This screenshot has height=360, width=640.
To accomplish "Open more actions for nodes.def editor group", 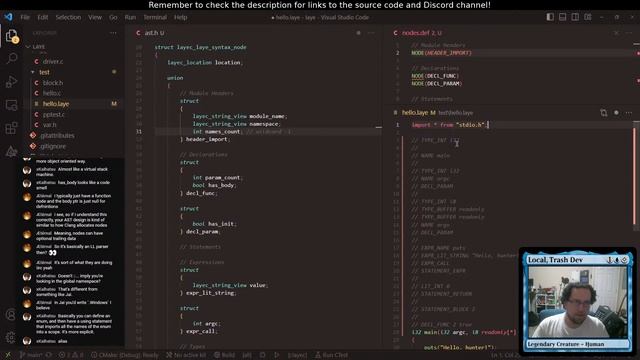I will click(629, 33).
